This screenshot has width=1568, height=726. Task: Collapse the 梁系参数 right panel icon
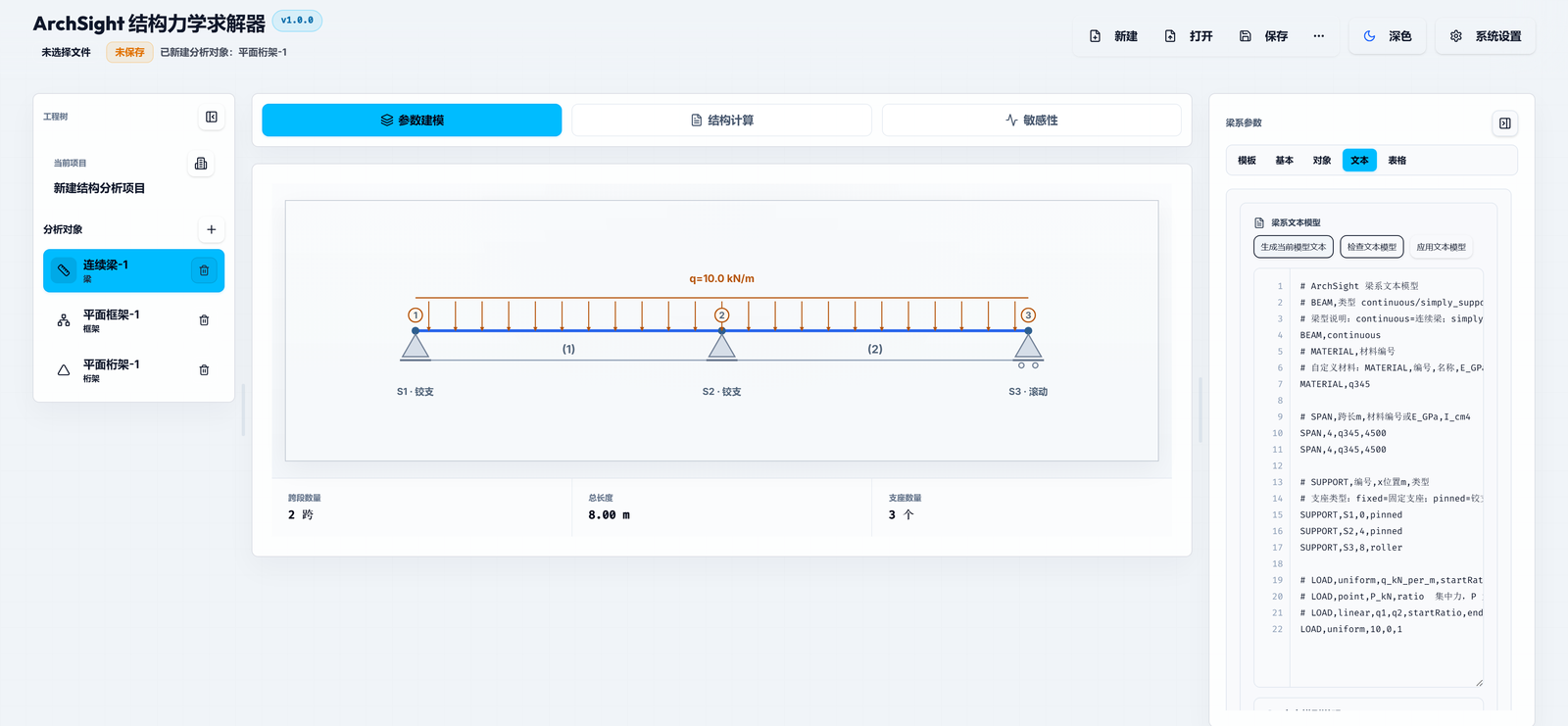(x=1505, y=123)
